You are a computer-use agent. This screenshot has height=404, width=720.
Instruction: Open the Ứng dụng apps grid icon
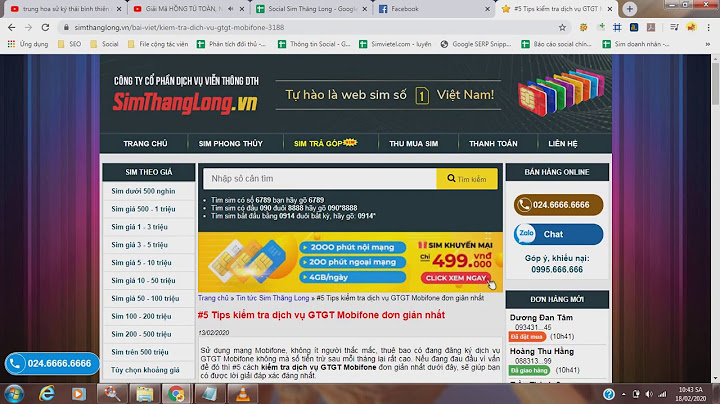pyautogui.click(x=11, y=44)
